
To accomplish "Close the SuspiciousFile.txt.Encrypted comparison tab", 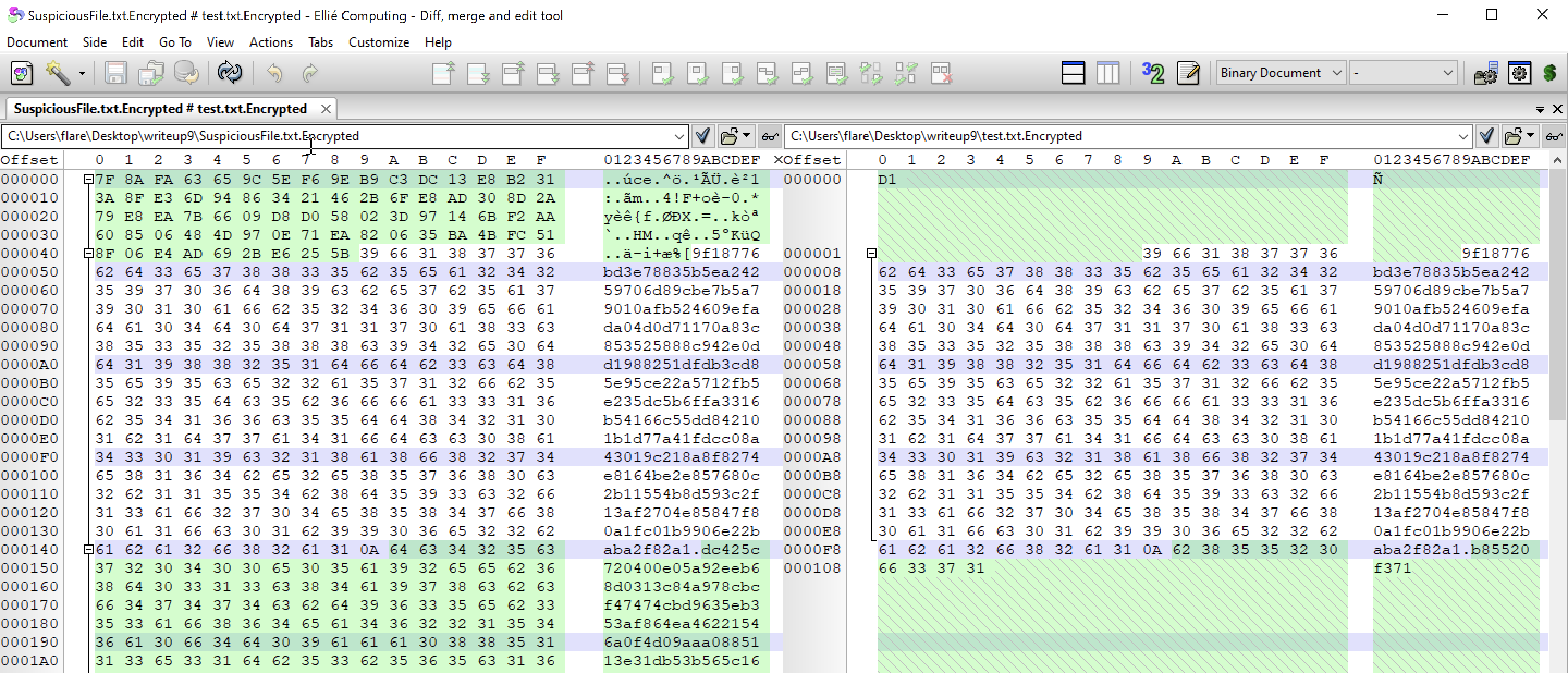I will pyautogui.click(x=326, y=109).
